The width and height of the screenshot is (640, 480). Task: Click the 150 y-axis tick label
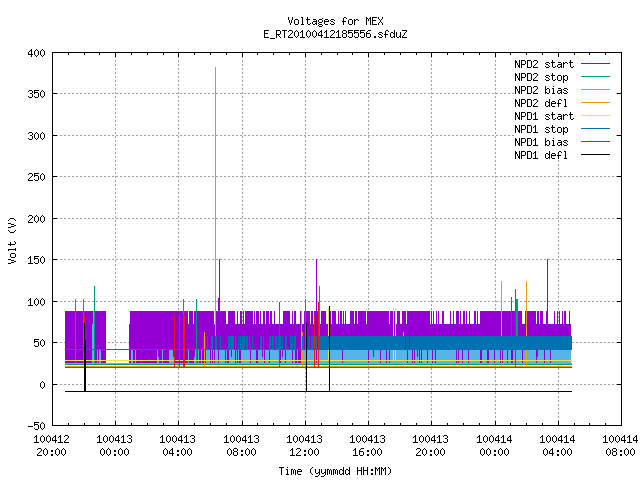(x=37, y=260)
